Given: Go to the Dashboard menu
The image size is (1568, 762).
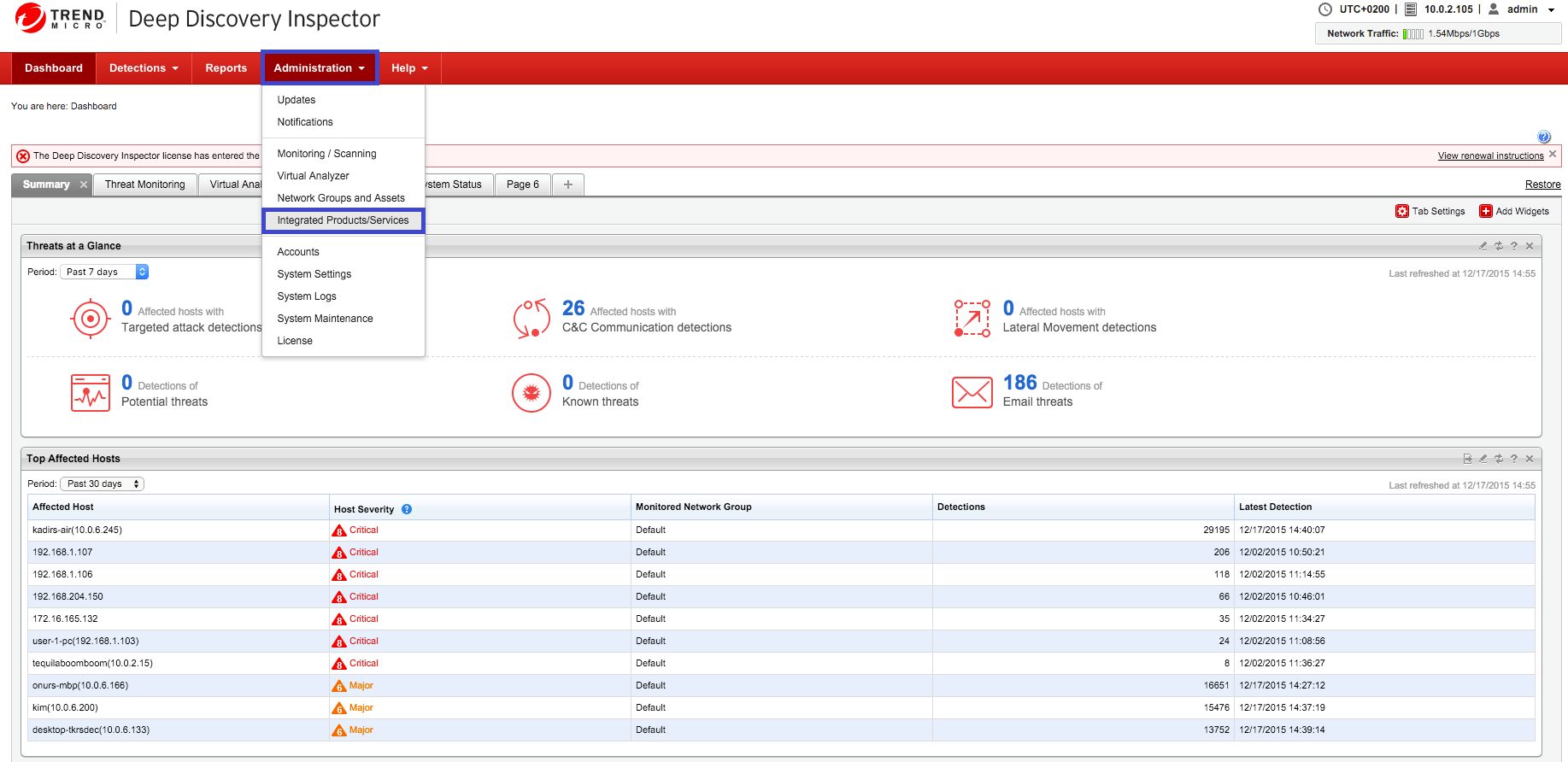Looking at the screenshot, I should 54,68.
